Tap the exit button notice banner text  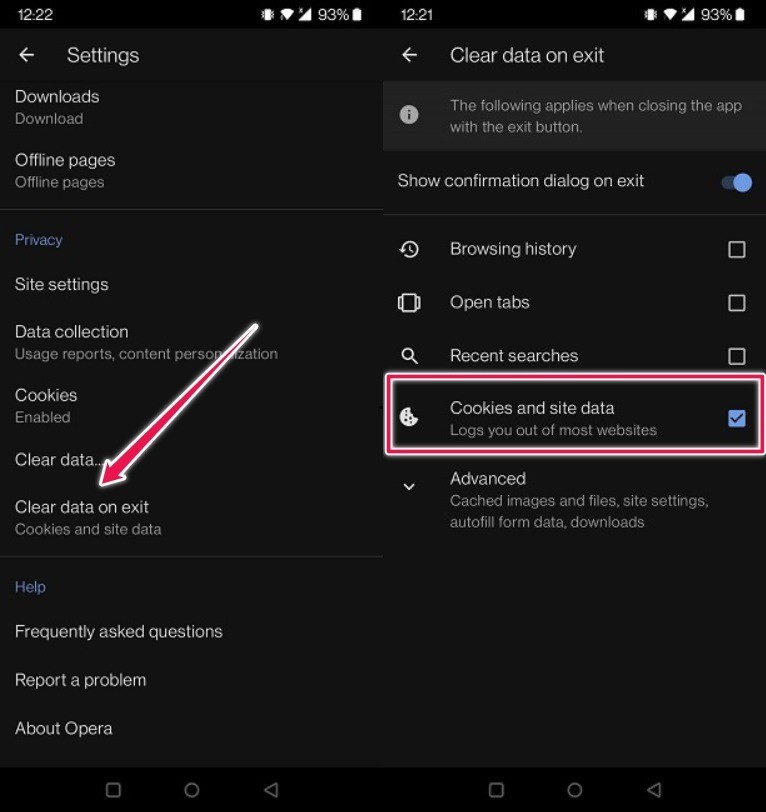click(x=596, y=116)
